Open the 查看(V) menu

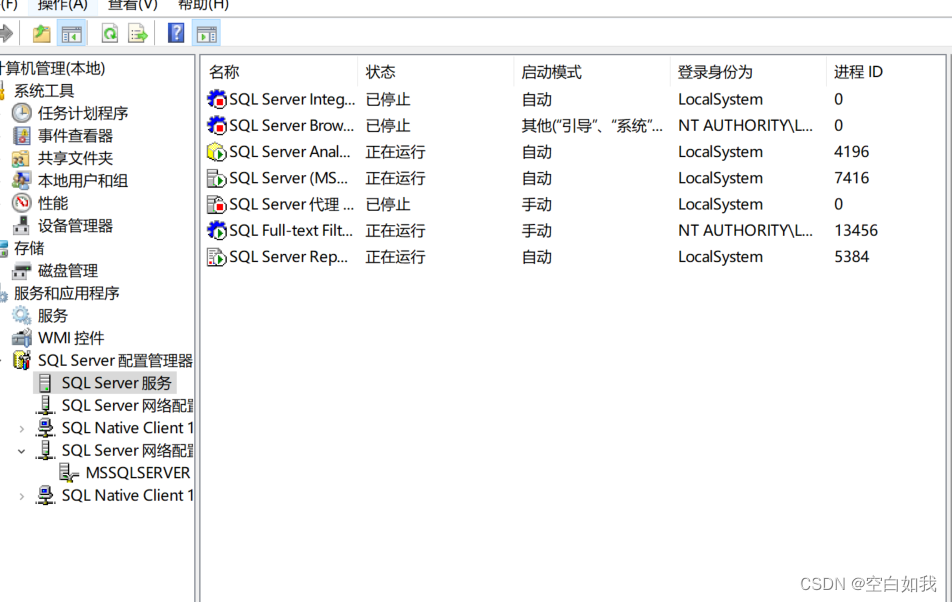click(x=132, y=5)
